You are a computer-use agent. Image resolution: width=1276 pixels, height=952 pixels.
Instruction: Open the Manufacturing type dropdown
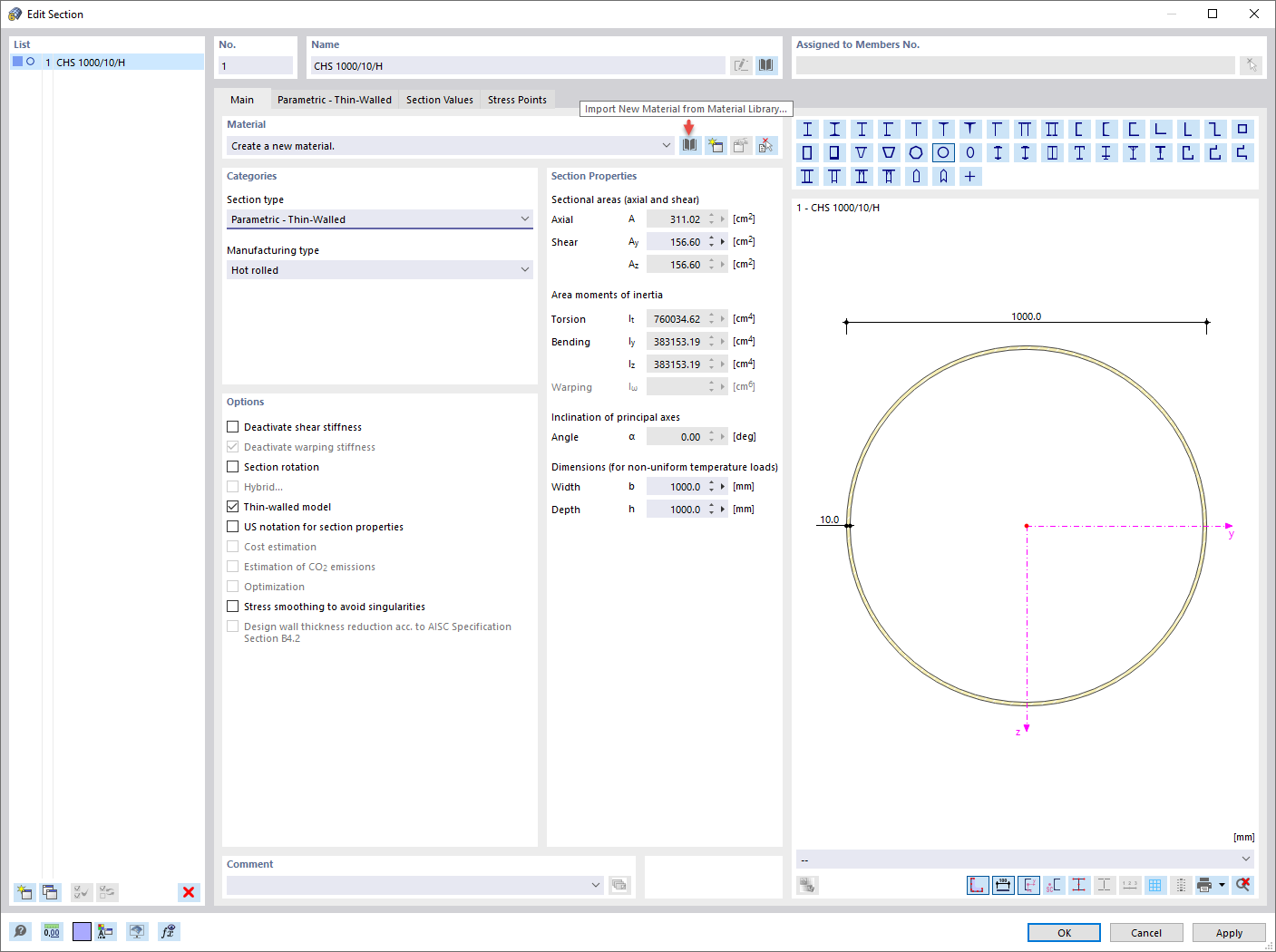click(x=379, y=270)
